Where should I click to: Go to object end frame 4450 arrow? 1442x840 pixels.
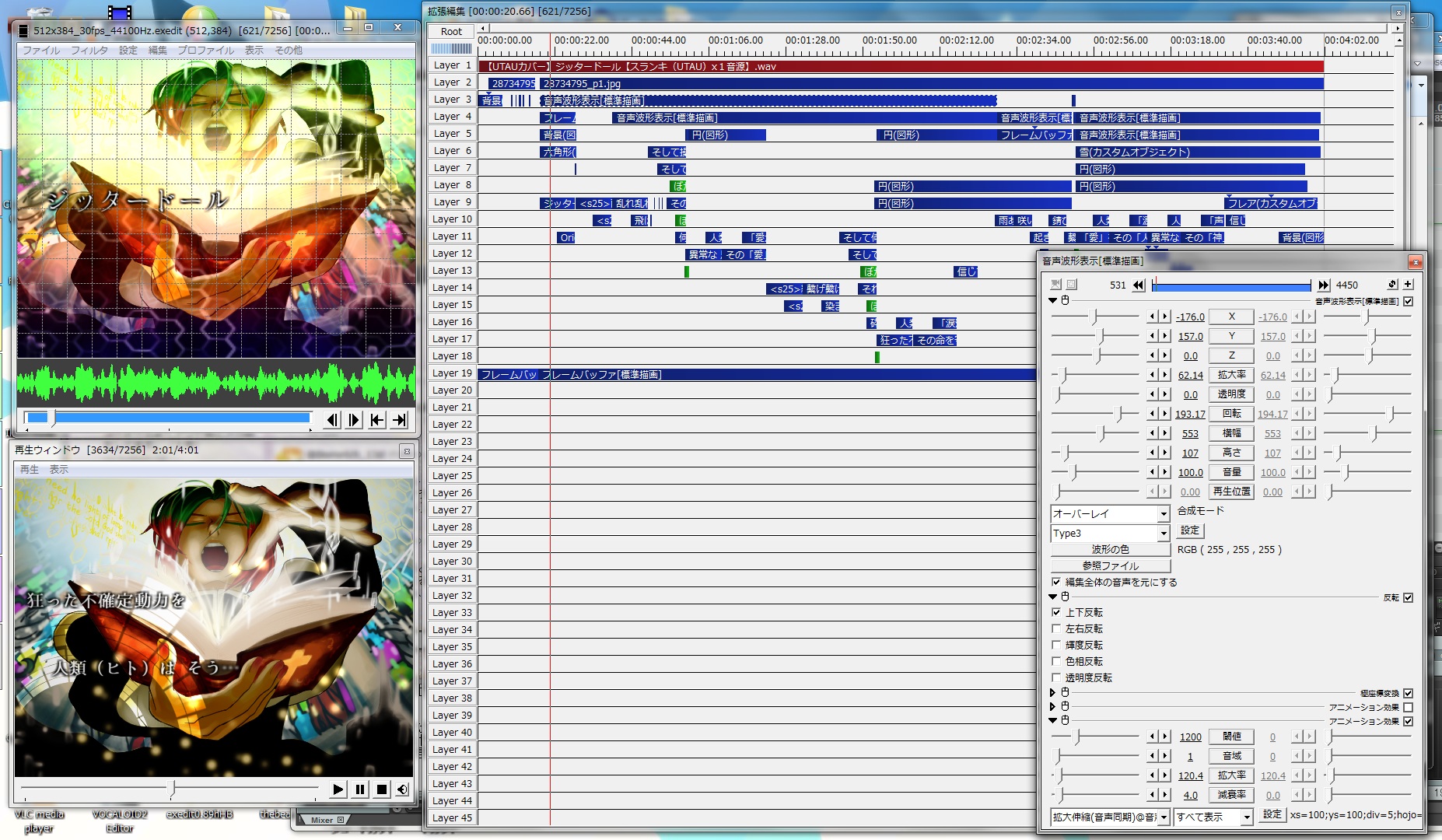pos(1324,285)
